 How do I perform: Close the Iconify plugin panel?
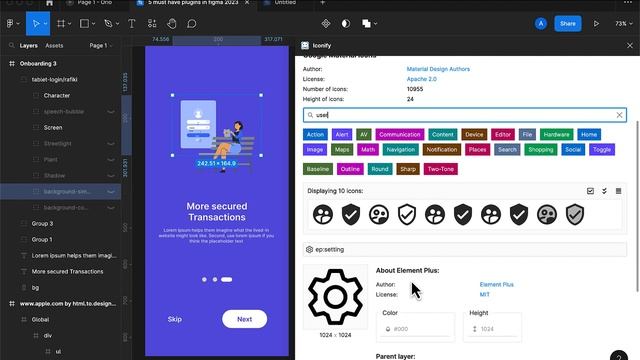629,46
